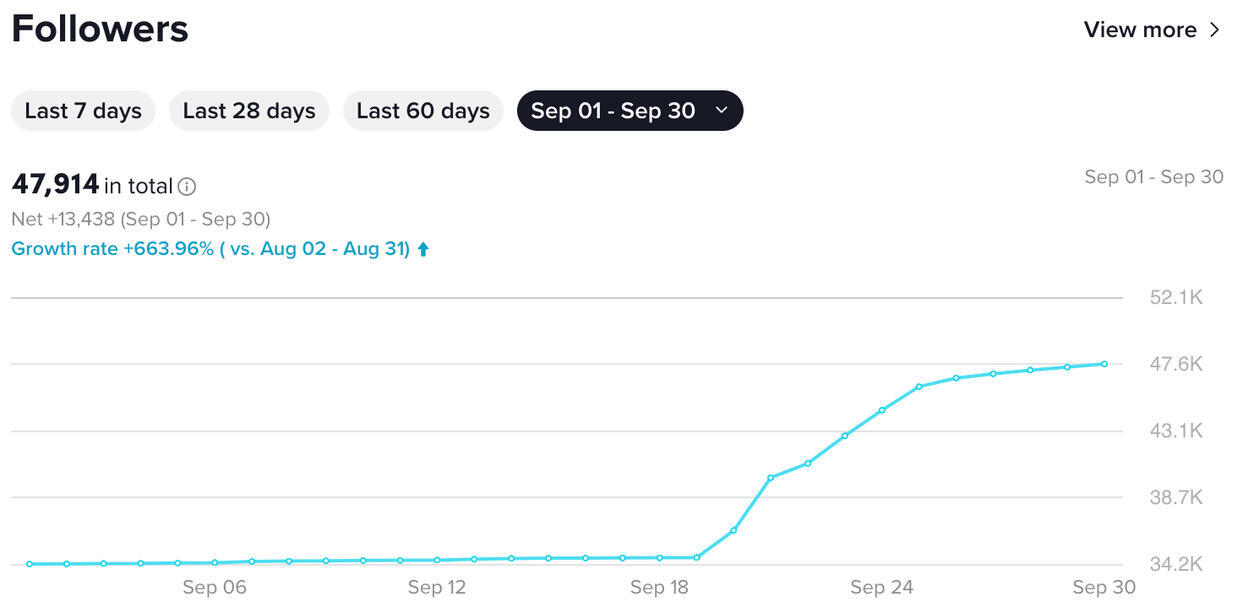
Task: Click the View more chevron arrow
Action: pyautogui.click(x=1215, y=30)
